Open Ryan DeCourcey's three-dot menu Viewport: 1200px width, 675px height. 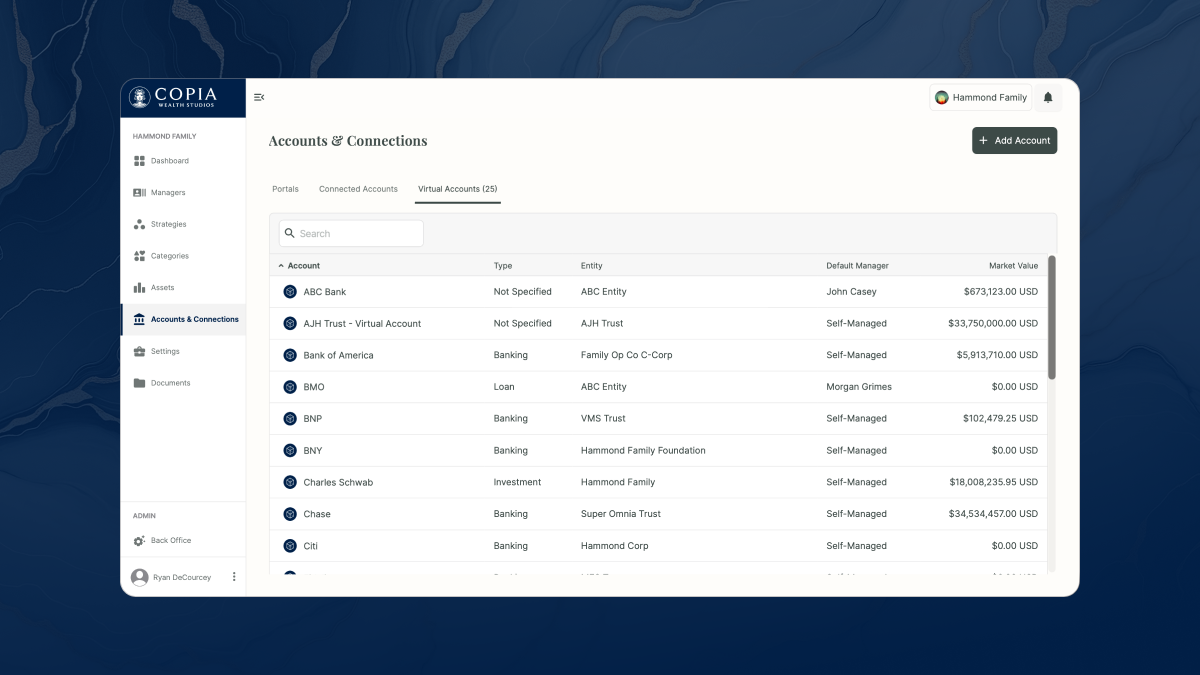tap(234, 577)
